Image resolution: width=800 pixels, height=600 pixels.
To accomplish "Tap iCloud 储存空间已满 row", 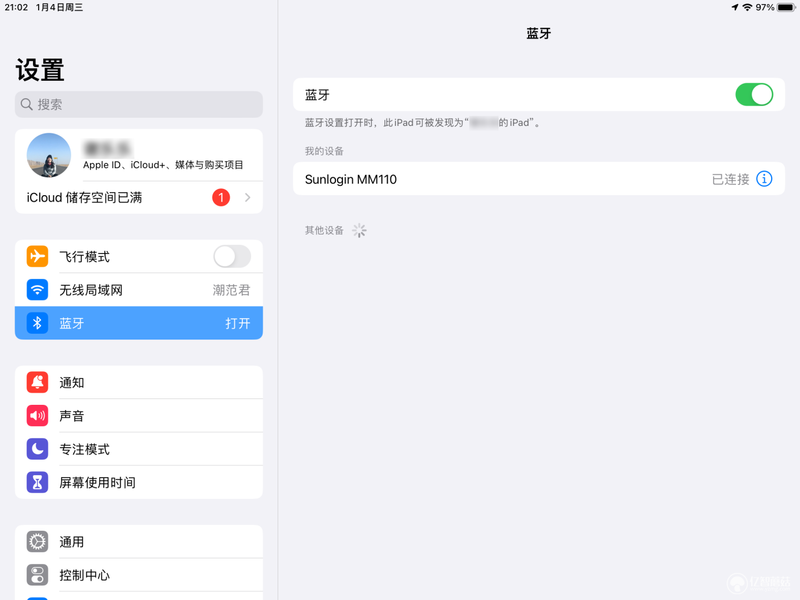I will pyautogui.click(x=139, y=197).
